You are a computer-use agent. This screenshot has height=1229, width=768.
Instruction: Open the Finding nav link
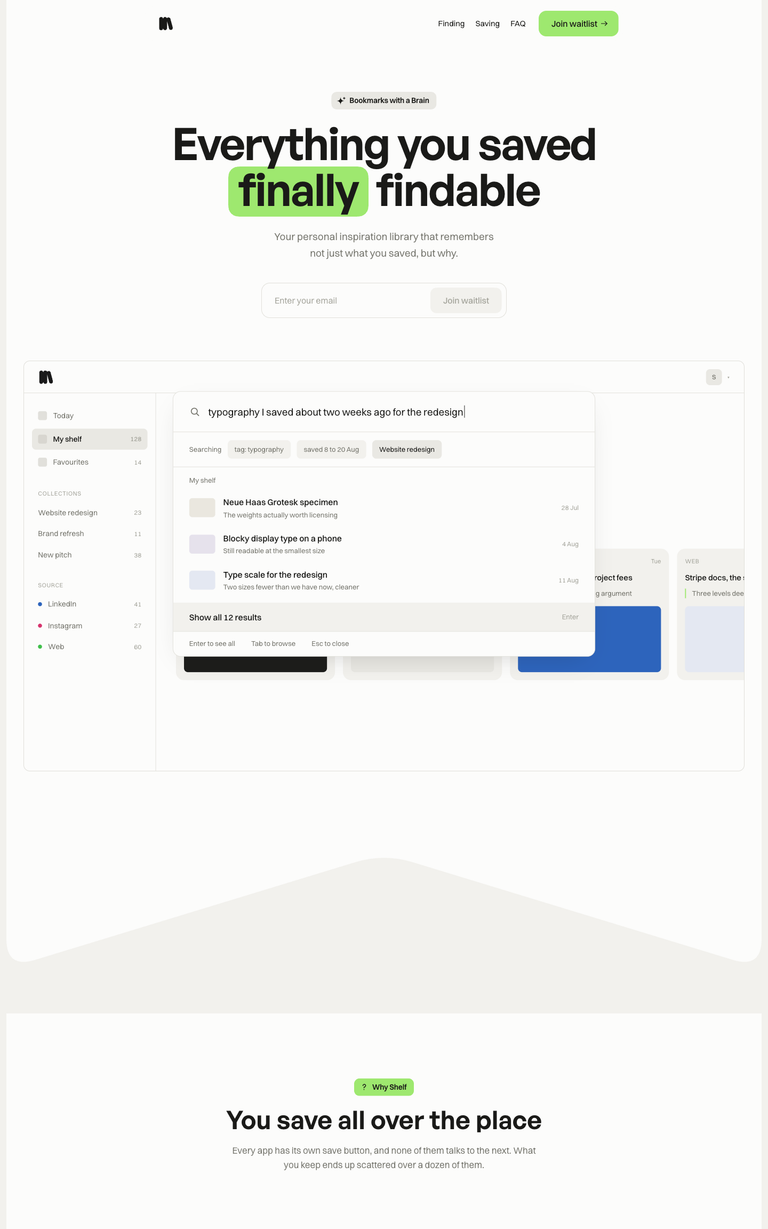(451, 23)
